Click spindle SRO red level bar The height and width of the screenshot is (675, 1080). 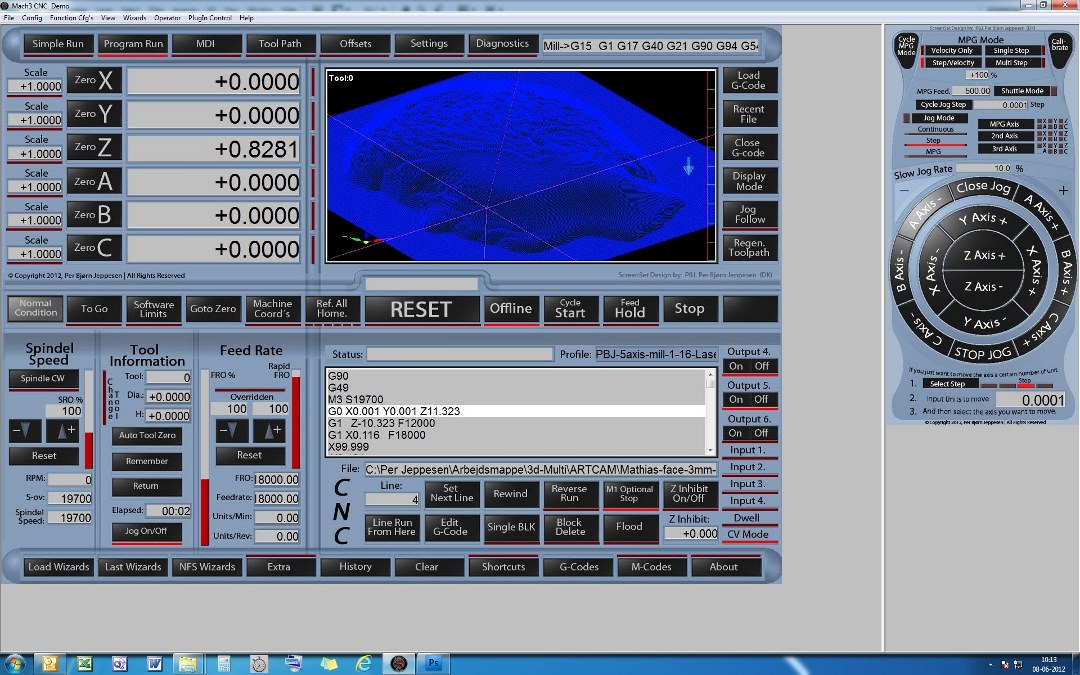tap(89, 450)
